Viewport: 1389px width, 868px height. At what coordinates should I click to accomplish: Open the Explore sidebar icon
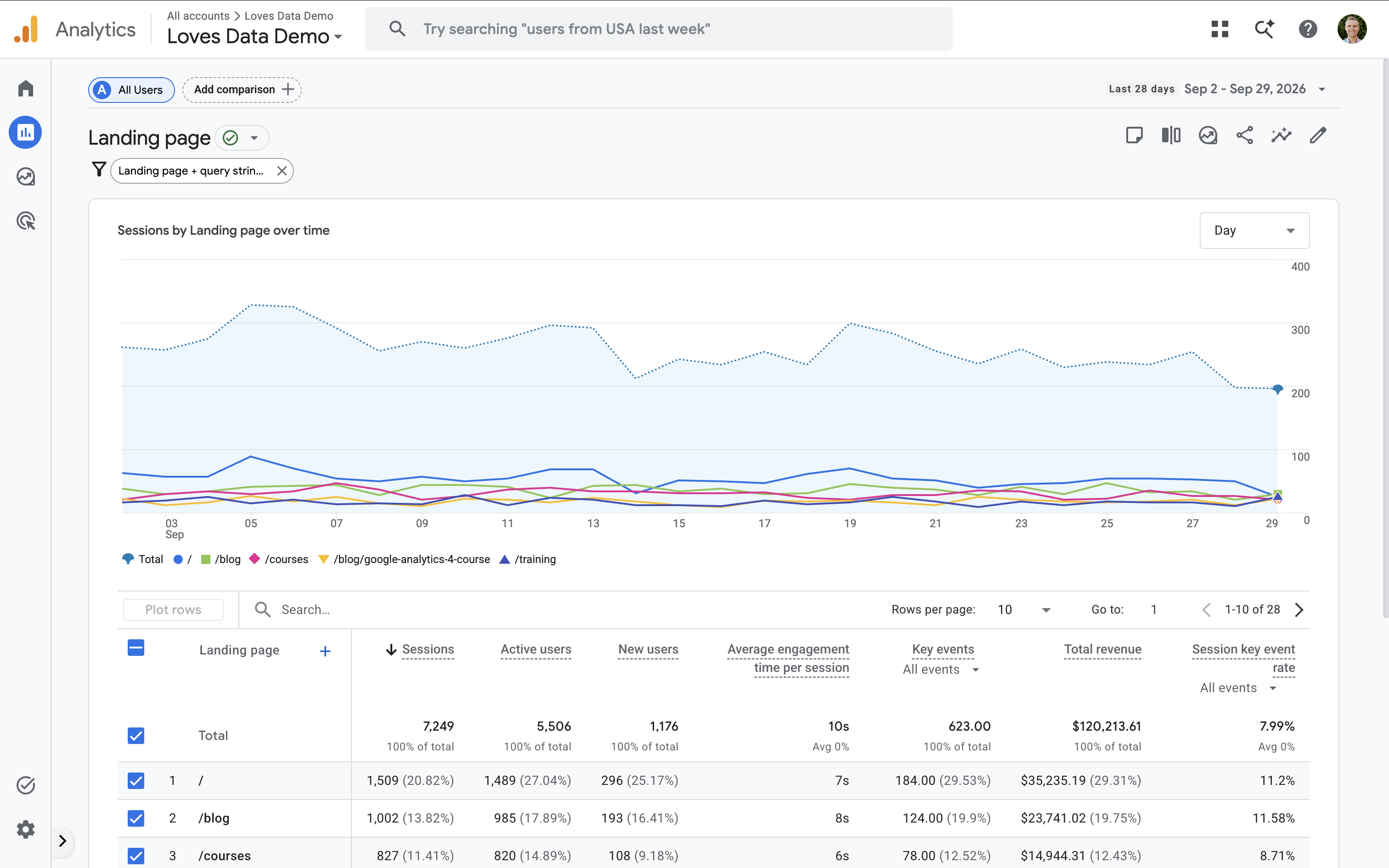[25, 177]
